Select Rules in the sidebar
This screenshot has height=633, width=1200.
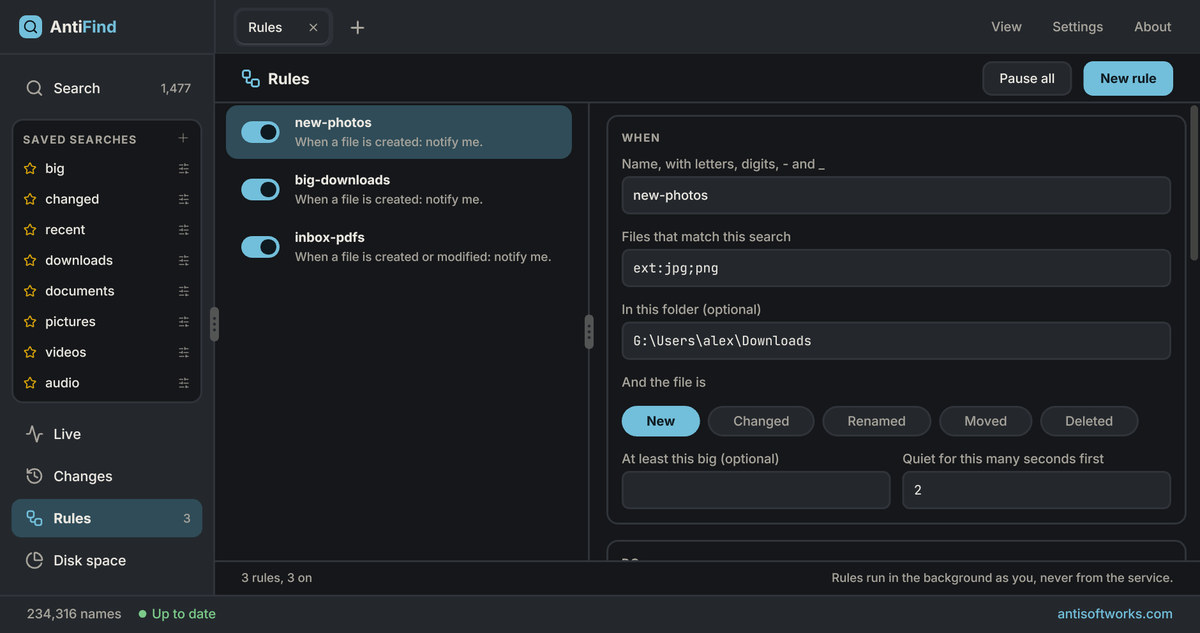pyautogui.click(x=107, y=518)
